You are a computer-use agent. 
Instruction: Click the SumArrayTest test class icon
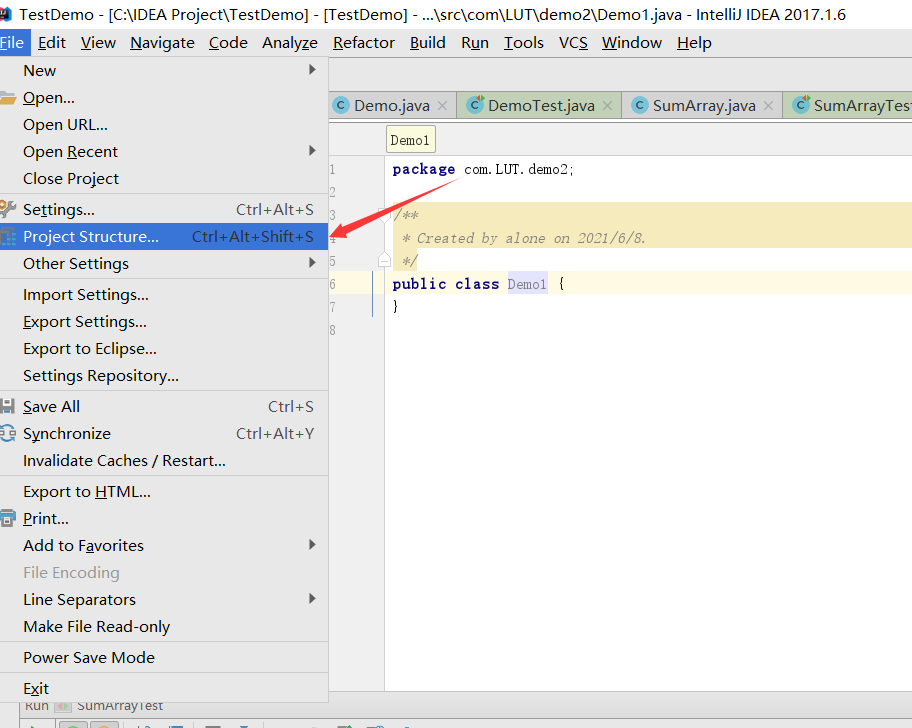tap(801, 105)
